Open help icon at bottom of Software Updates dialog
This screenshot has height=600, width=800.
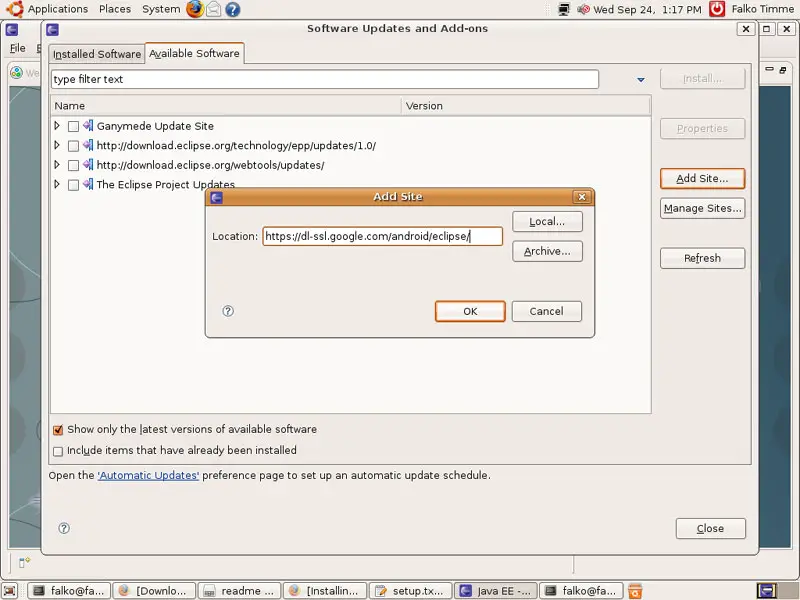pos(64,528)
